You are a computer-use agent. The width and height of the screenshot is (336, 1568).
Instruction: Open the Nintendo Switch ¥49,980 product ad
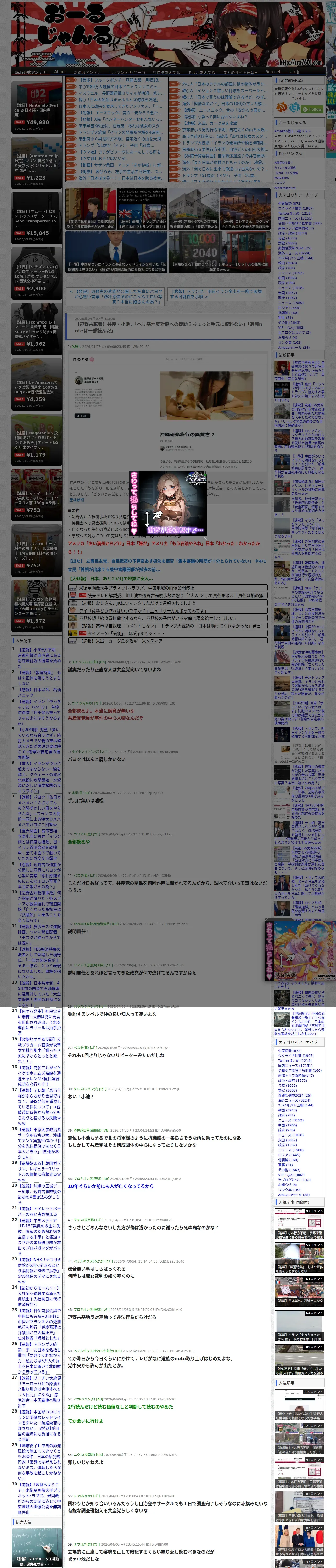click(37, 107)
